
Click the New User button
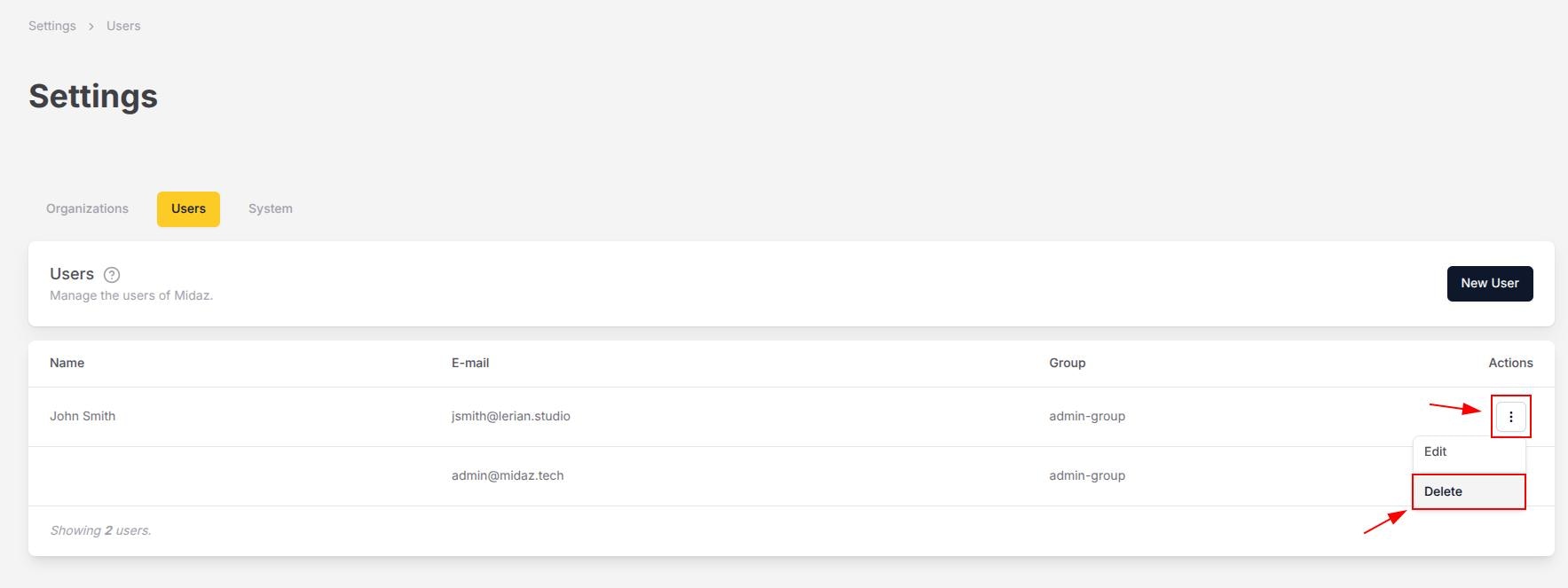pyautogui.click(x=1490, y=284)
